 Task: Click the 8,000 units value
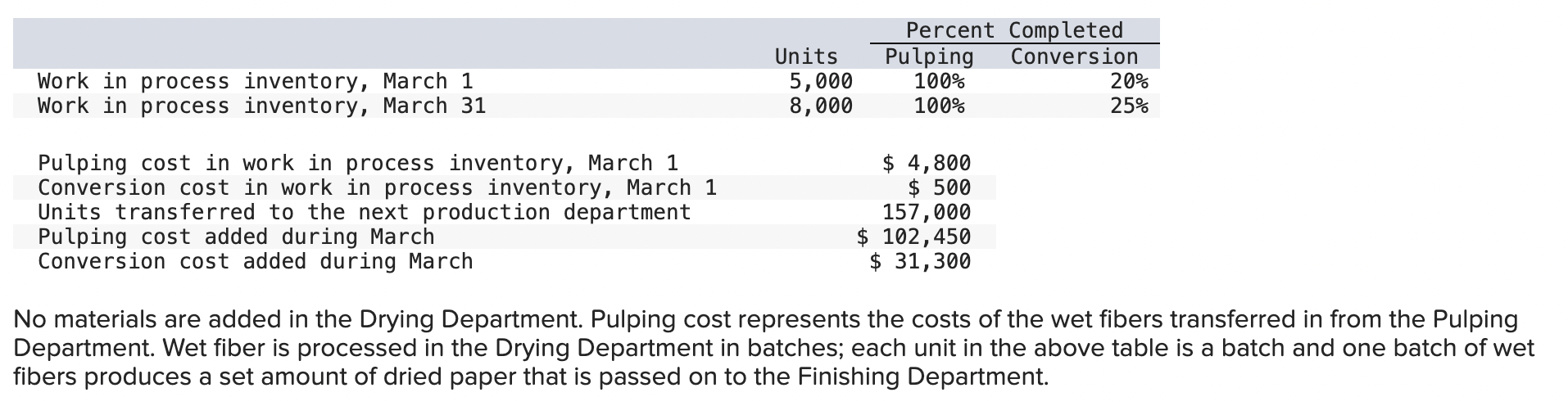click(x=820, y=106)
